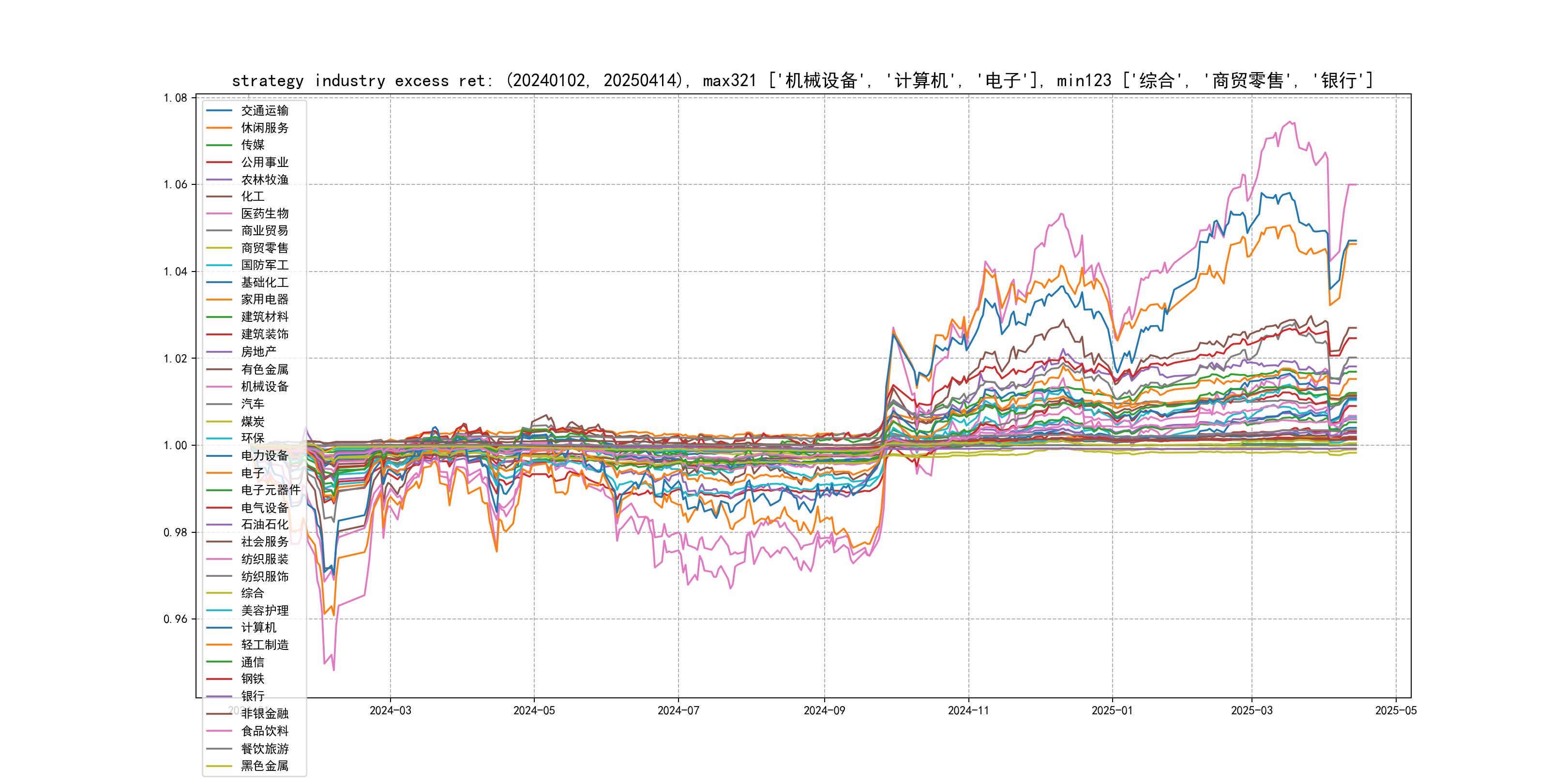Click the 综合 legend entry
This screenshot has height=784, width=1568.
coord(252,593)
